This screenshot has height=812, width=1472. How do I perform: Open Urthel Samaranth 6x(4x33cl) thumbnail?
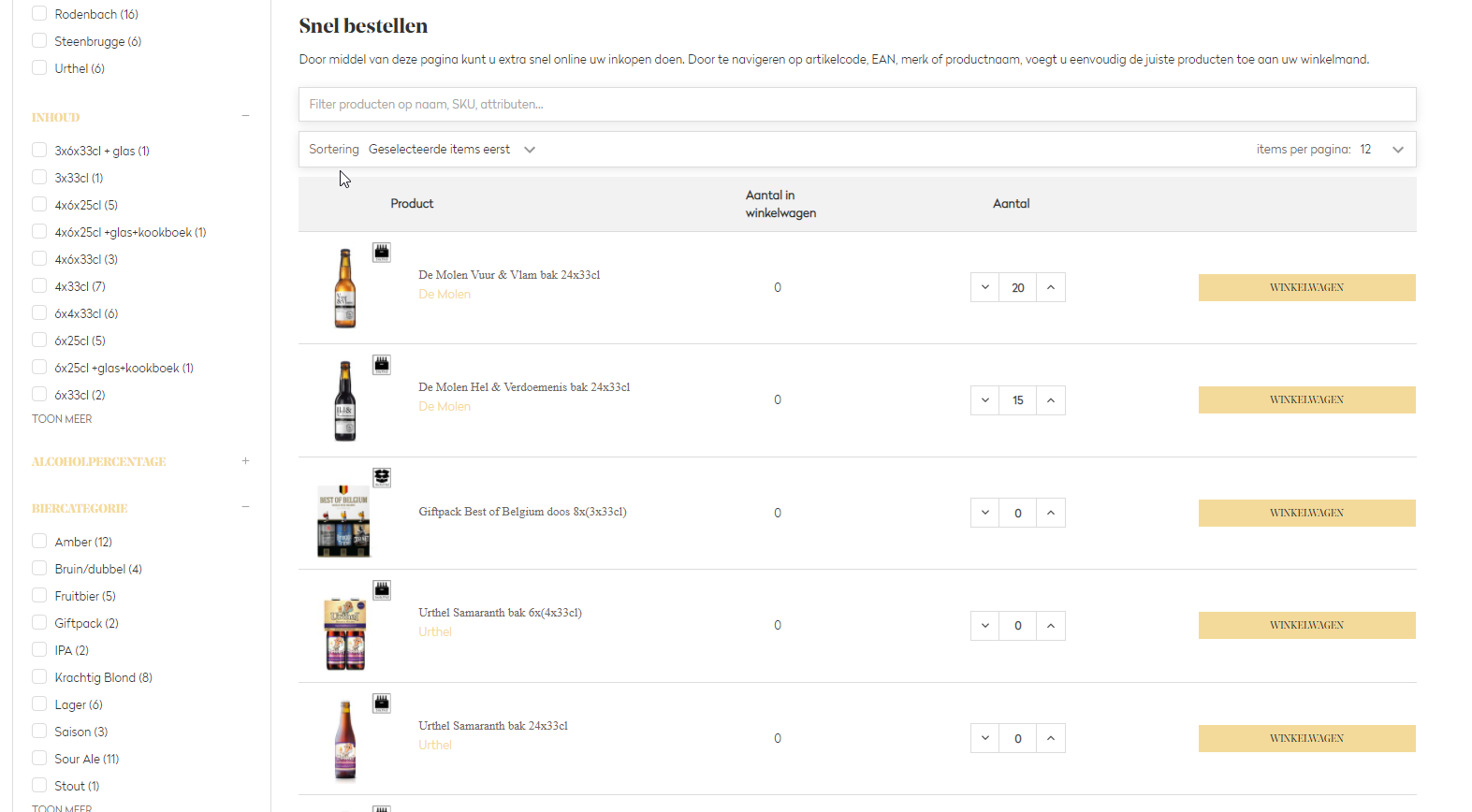pyautogui.click(x=345, y=633)
